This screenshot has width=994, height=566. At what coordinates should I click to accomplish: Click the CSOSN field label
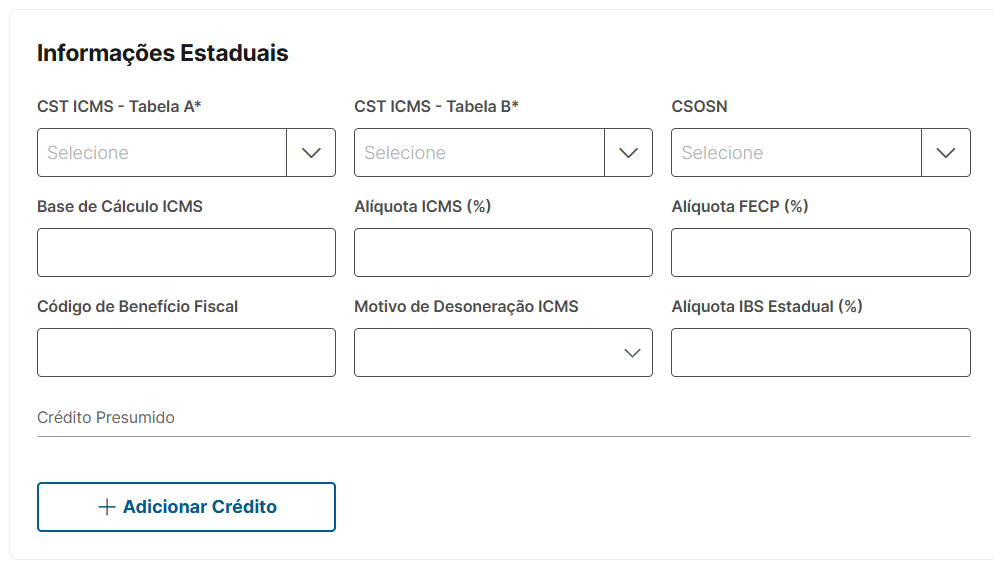(699, 106)
